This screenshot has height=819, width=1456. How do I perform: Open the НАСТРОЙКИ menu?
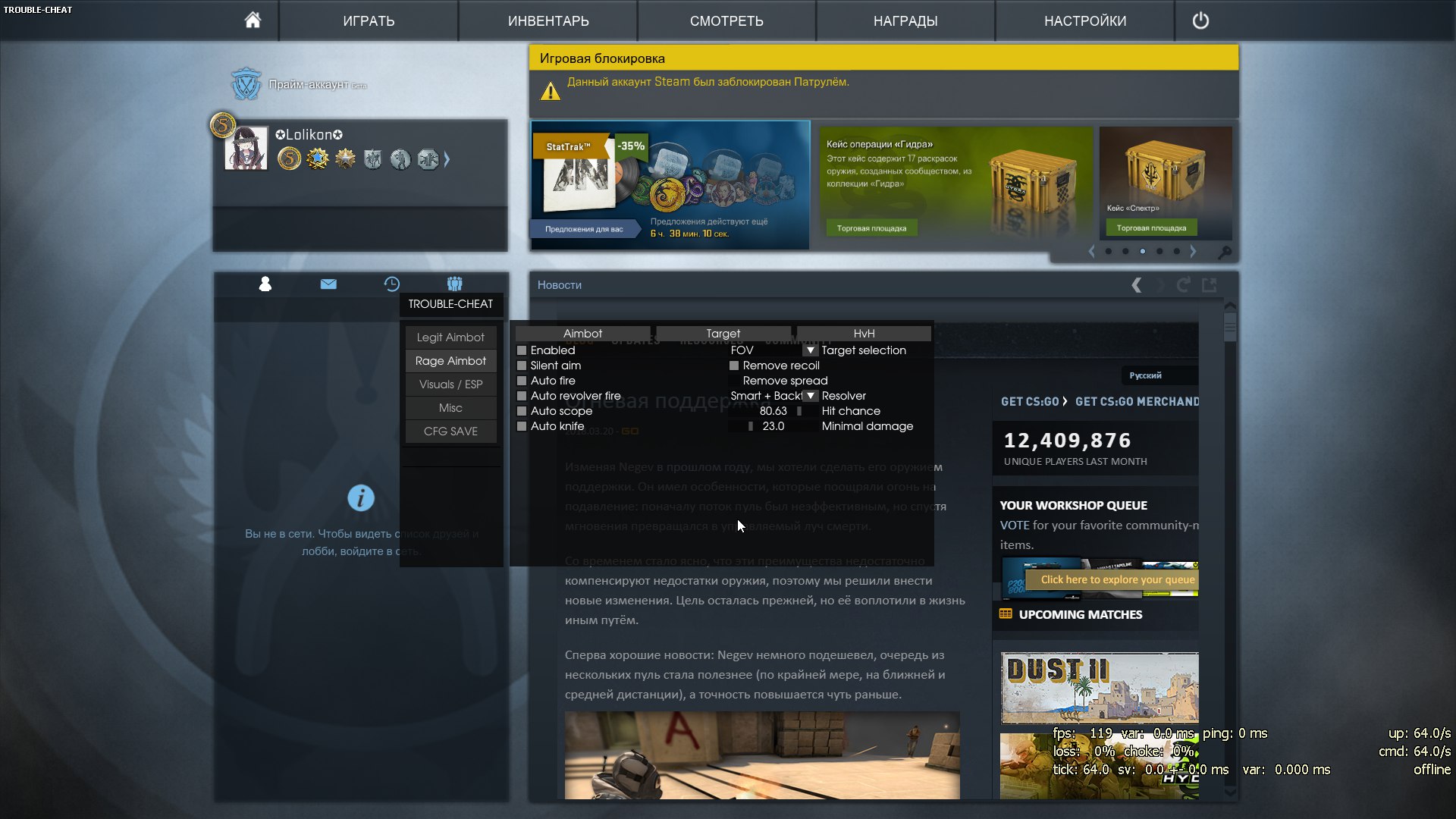point(1085,20)
